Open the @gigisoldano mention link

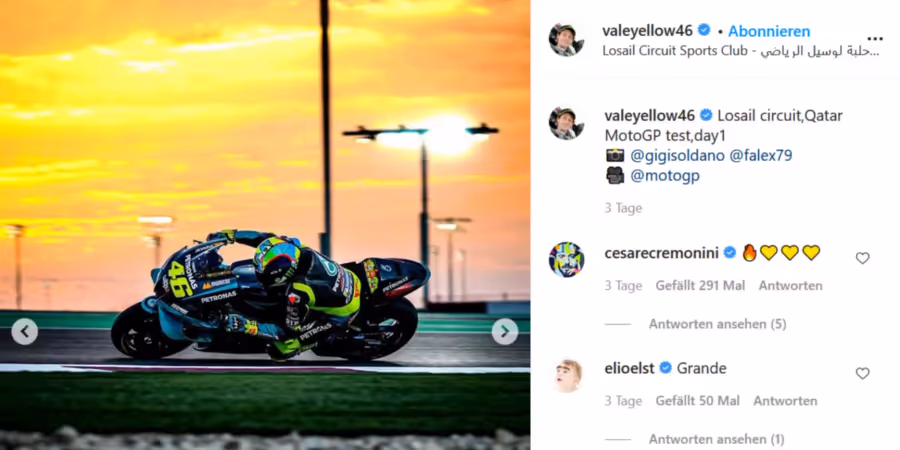click(677, 156)
